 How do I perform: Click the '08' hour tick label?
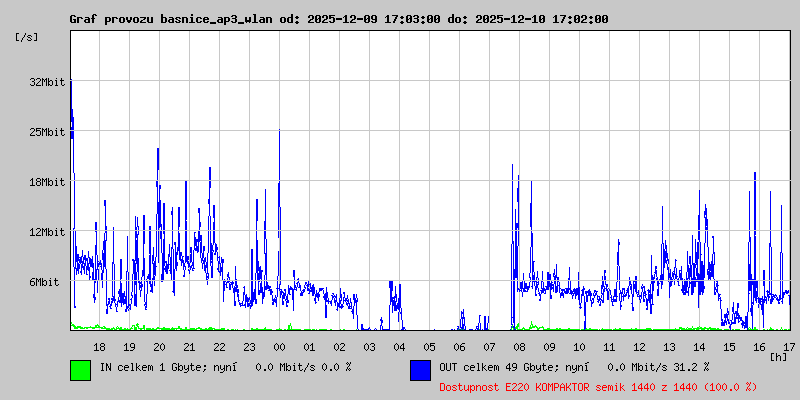click(x=519, y=347)
